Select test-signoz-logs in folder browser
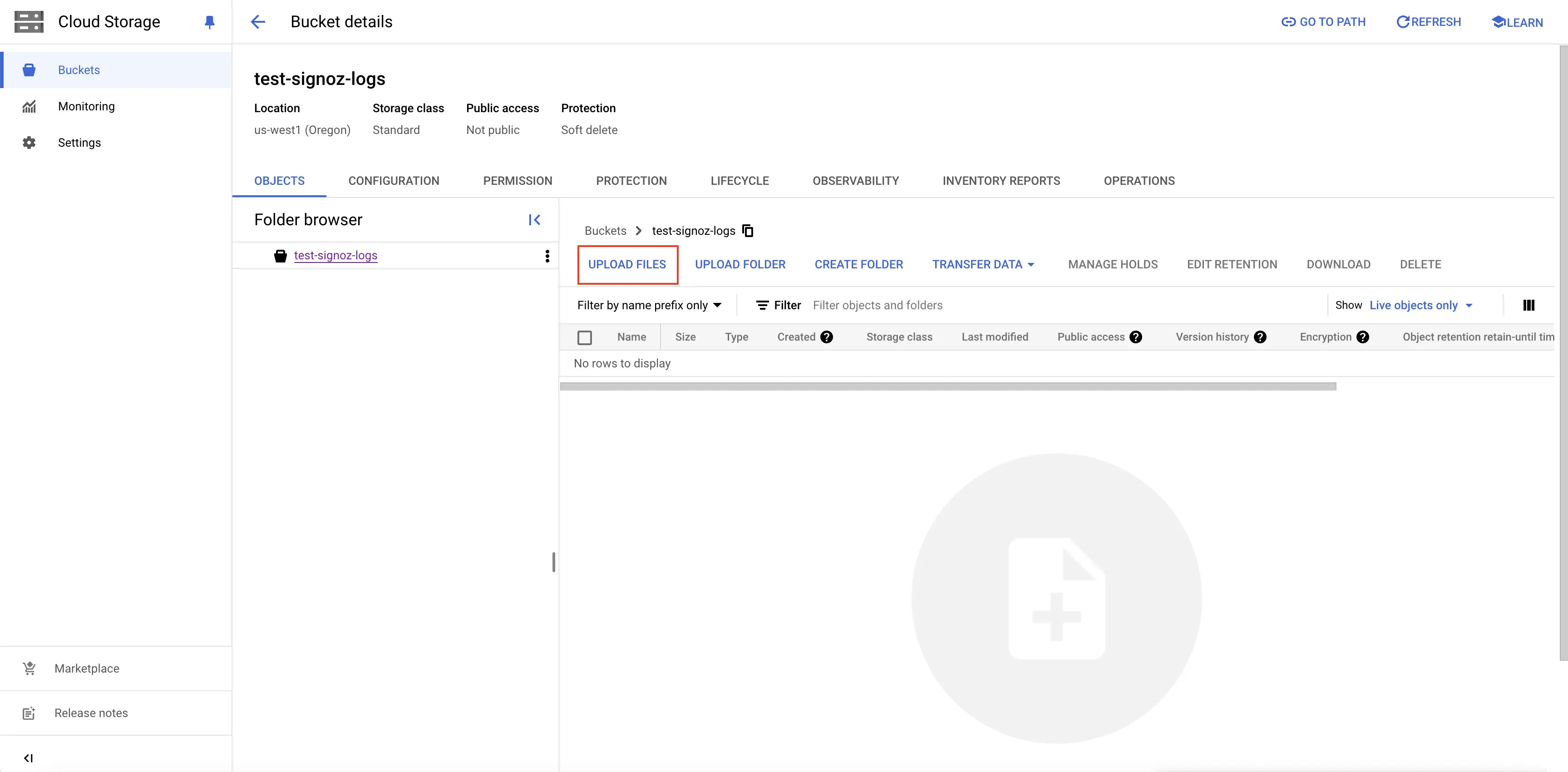 335,256
